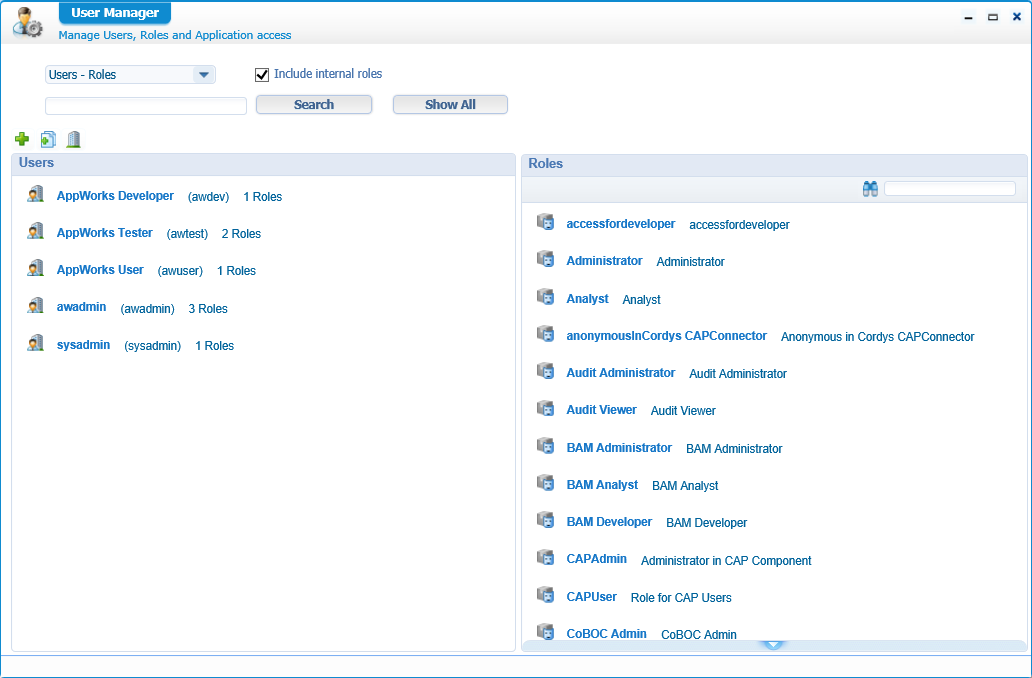Click the "(sysadmin)" username text
The width and height of the screenshot is (1032, 678).
(x=153, y=346)
